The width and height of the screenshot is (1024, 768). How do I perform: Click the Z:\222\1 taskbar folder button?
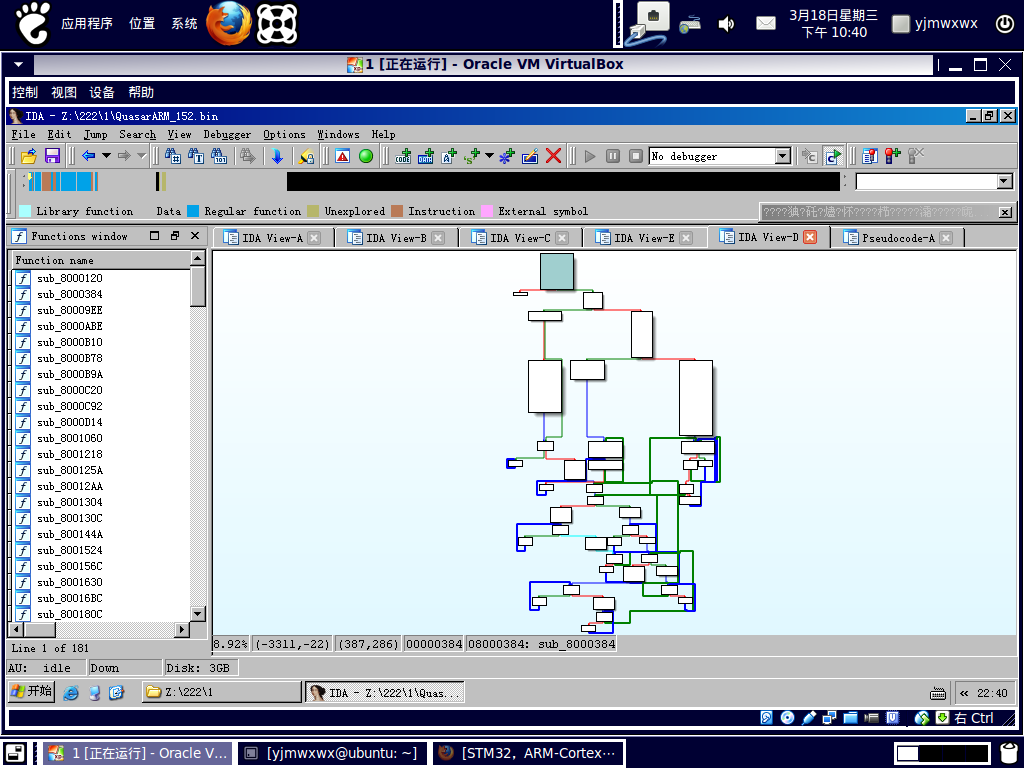(x=221, y=692)
